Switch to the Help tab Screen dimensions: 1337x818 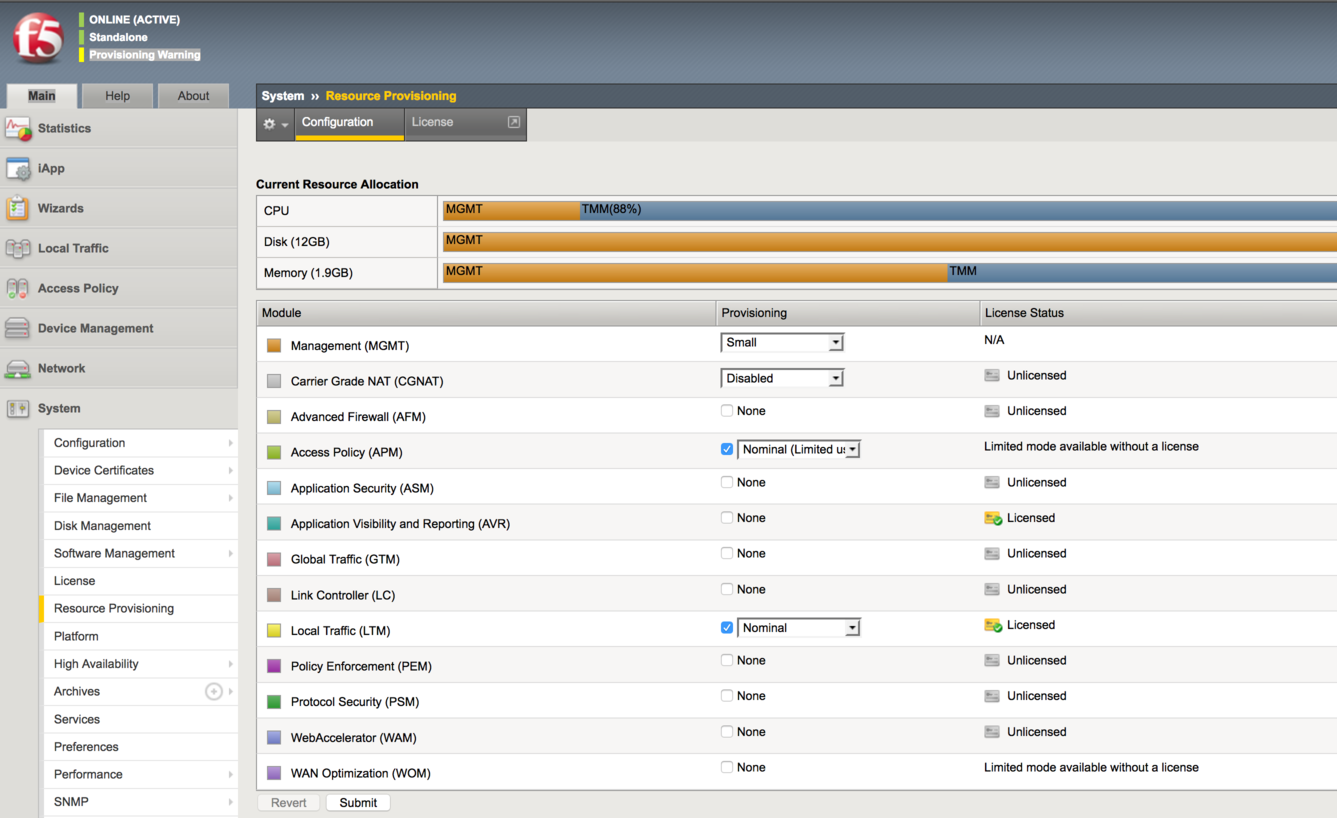pyautogui.click(x=117, y=96)
